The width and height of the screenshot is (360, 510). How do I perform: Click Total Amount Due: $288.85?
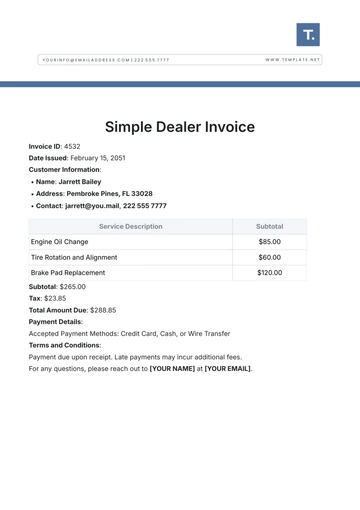pos(72,310)
